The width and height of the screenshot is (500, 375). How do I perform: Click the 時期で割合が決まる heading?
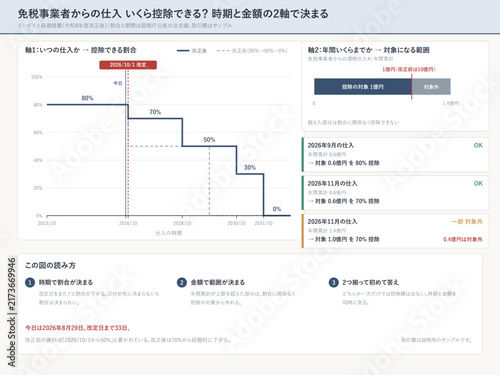coord(66,283)
